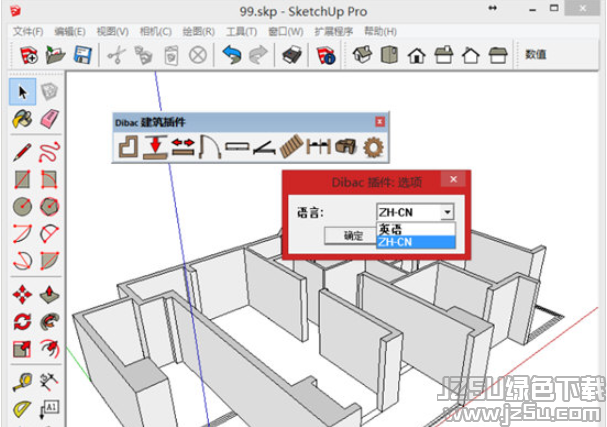Open Dibac options gear icon
The width and height of the screenshot is (607, 427).
pyautogui.click(x=373, y=147)
